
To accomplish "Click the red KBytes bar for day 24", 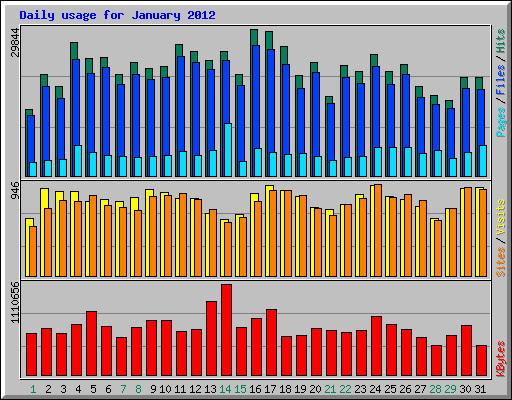I will 376,346.
